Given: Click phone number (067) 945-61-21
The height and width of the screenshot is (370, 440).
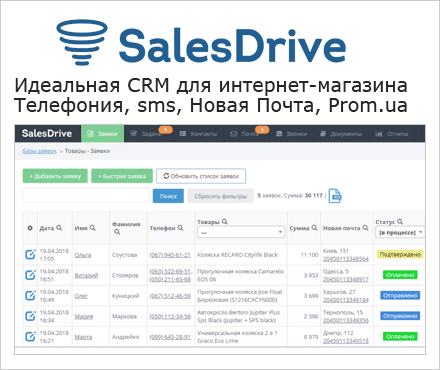Looking at the screenshot, I should 170,255.
